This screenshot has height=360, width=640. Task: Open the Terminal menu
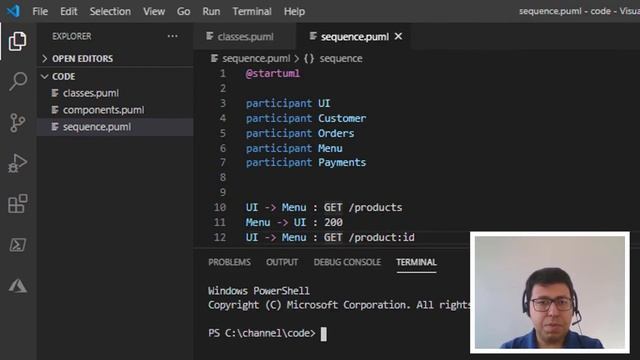252,11
